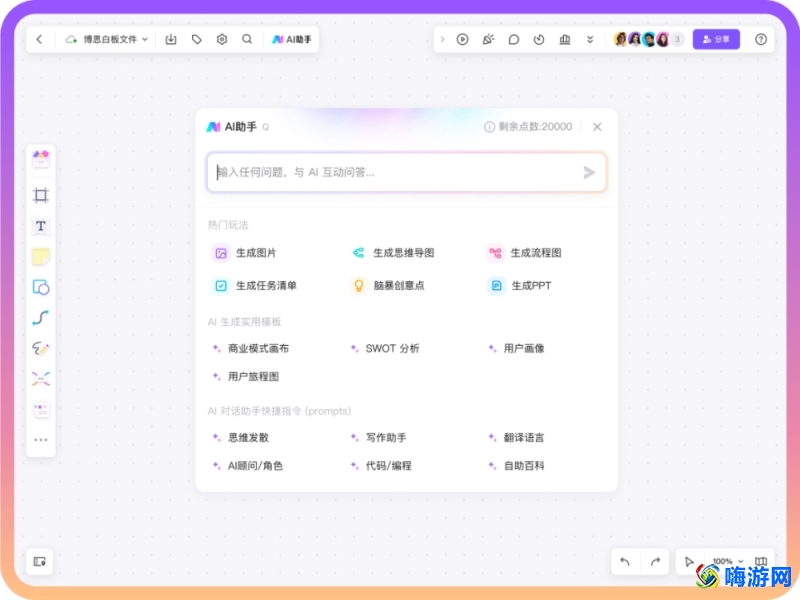Viewport: 800px width, 600px height.
Task: Expand the collapsed right toolbar chevron
Action: (442, 39)
